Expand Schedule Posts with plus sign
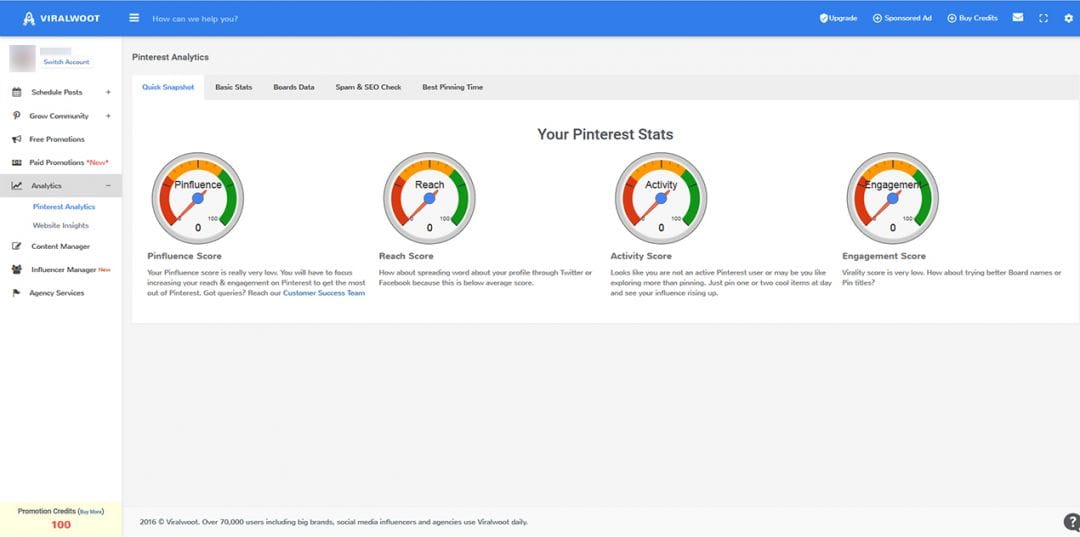The image size is (1080, 538). (x=108, y=92)
